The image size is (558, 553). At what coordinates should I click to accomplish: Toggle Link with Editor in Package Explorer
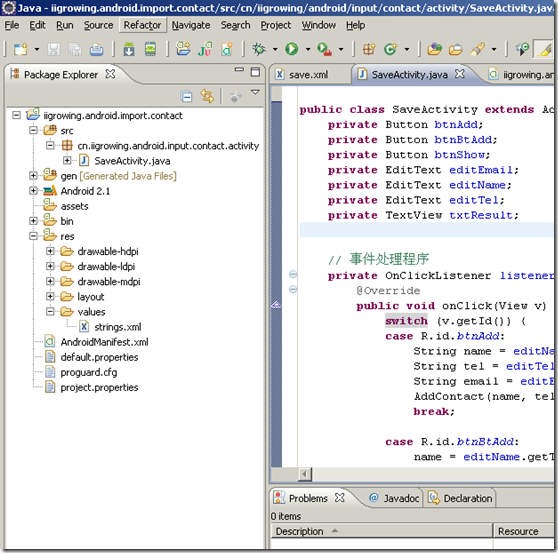point(207,96)
